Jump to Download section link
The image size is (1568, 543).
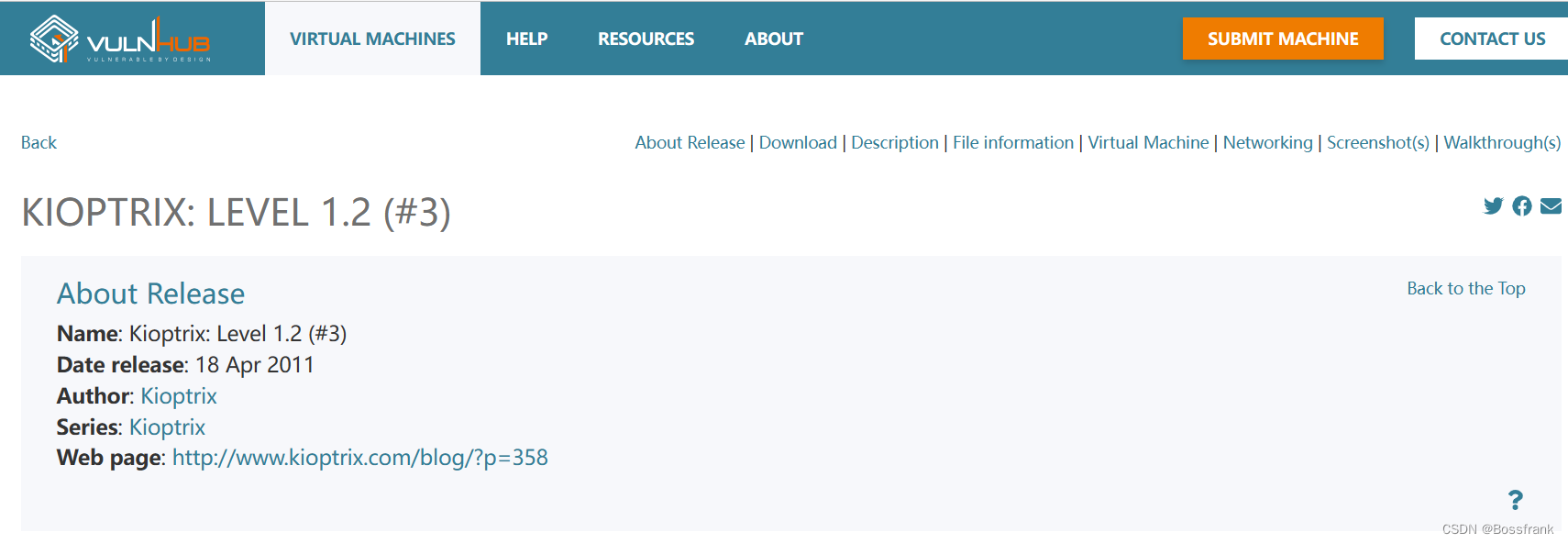coord(798,142)
